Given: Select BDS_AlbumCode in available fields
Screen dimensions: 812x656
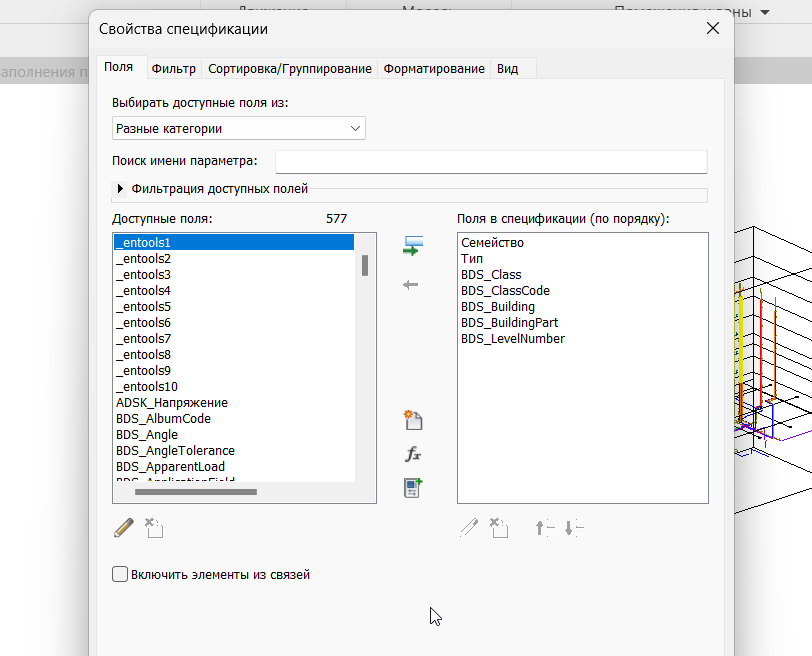Looking at the screenshot, I should coord(163,419).
